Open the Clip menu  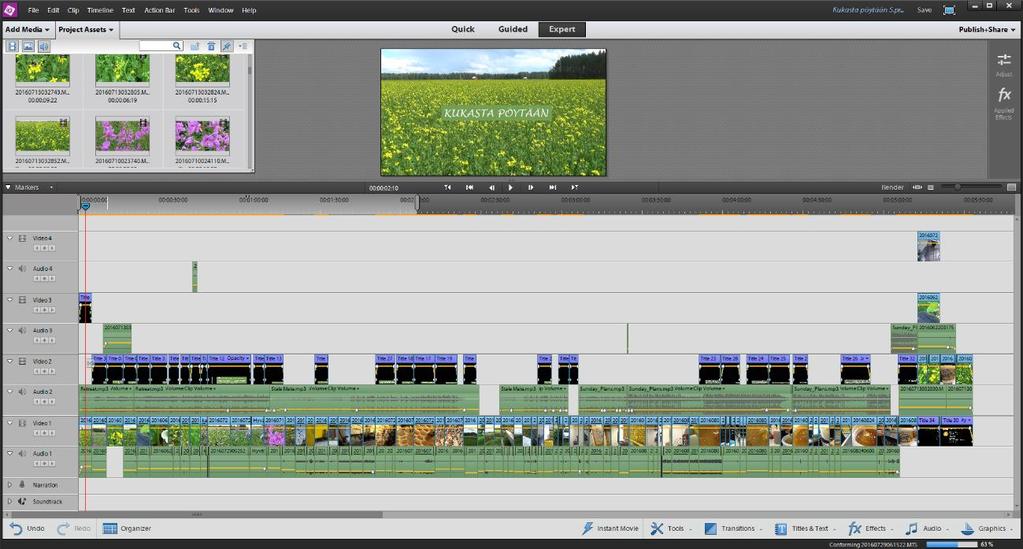point(73,10)
